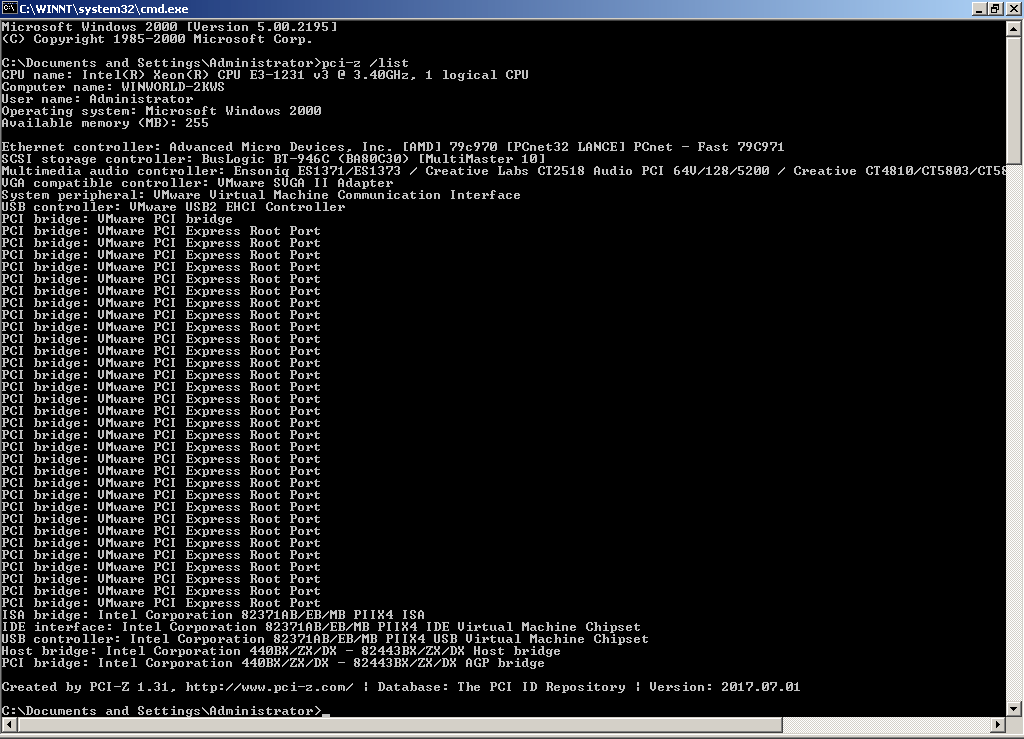Image resolution: width=1024 pixels, height=739 pixels.
Task: Click the USB controller PIIX4 USB line
Action: [325, 639]
